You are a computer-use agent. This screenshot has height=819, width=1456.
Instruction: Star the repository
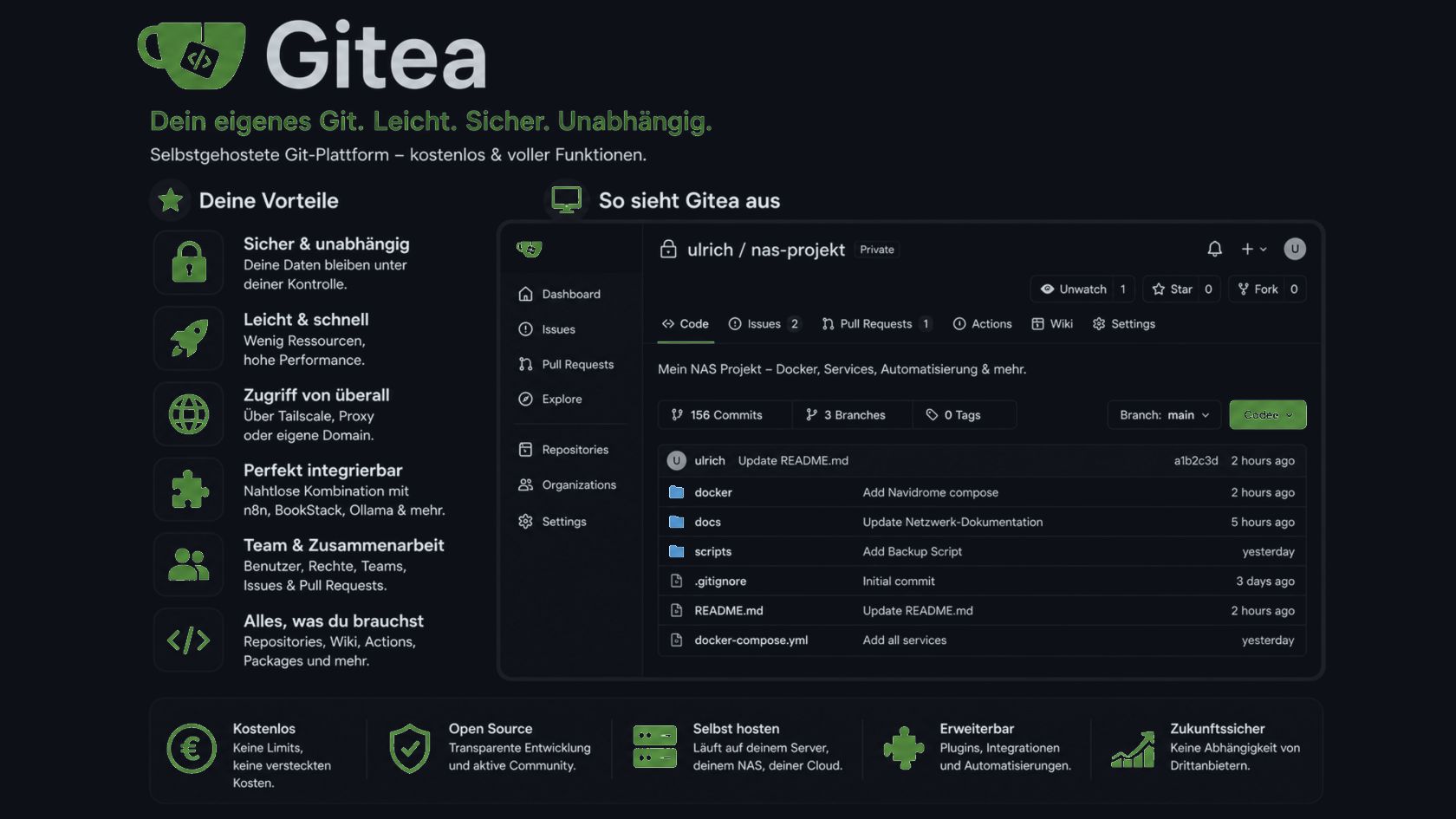1172,289
